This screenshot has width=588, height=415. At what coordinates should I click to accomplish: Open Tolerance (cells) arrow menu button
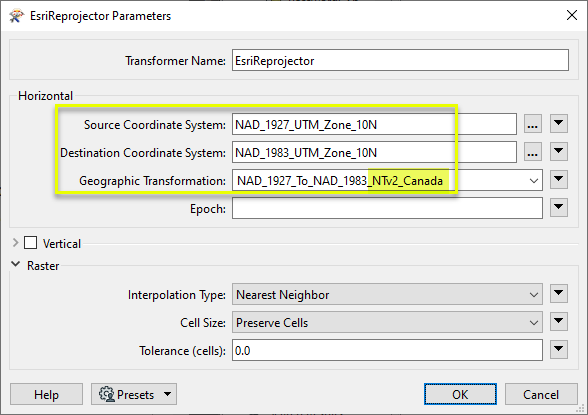pyautogui.click(x=559, y=349)
